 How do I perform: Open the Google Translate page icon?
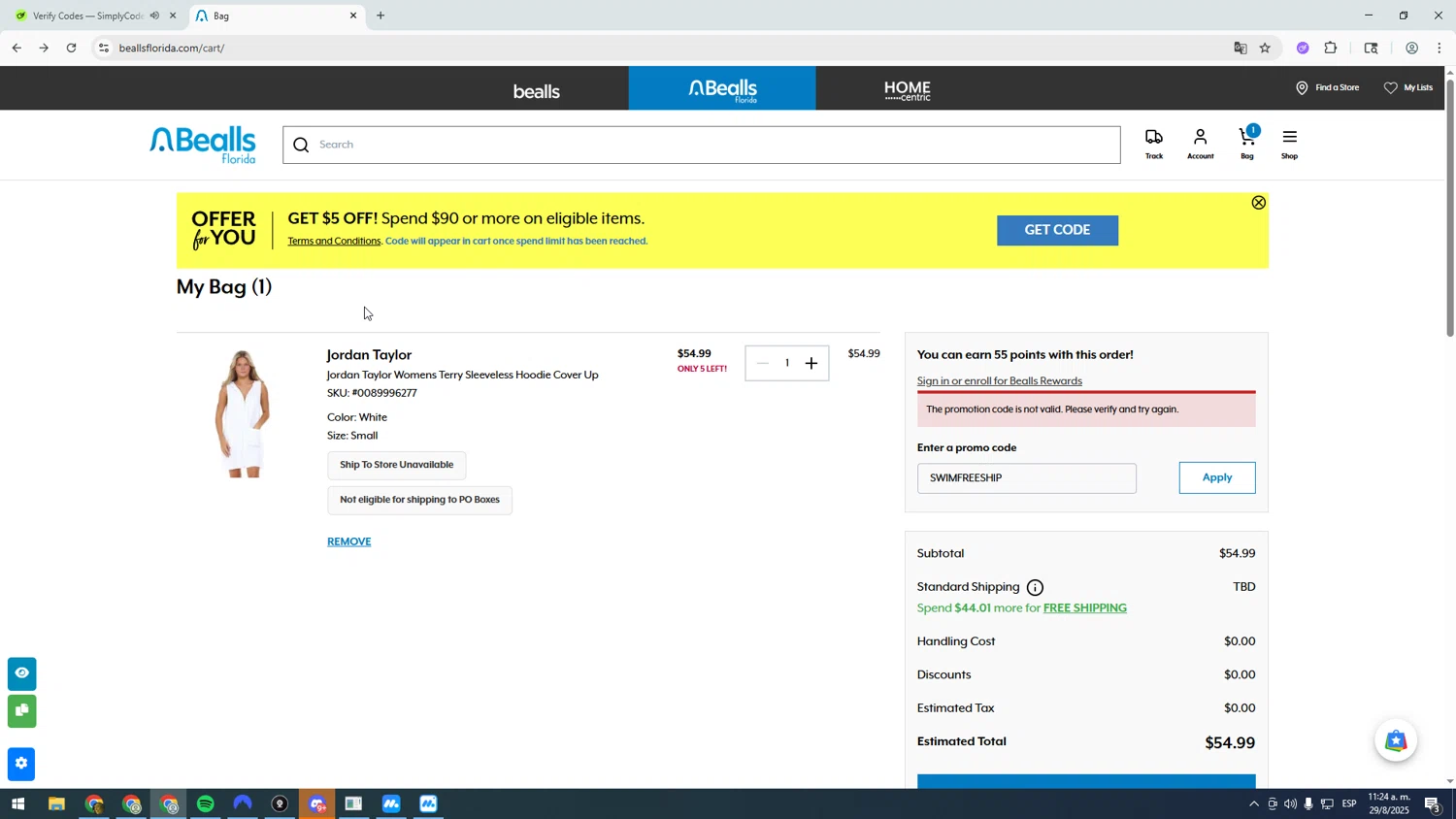1240,48
